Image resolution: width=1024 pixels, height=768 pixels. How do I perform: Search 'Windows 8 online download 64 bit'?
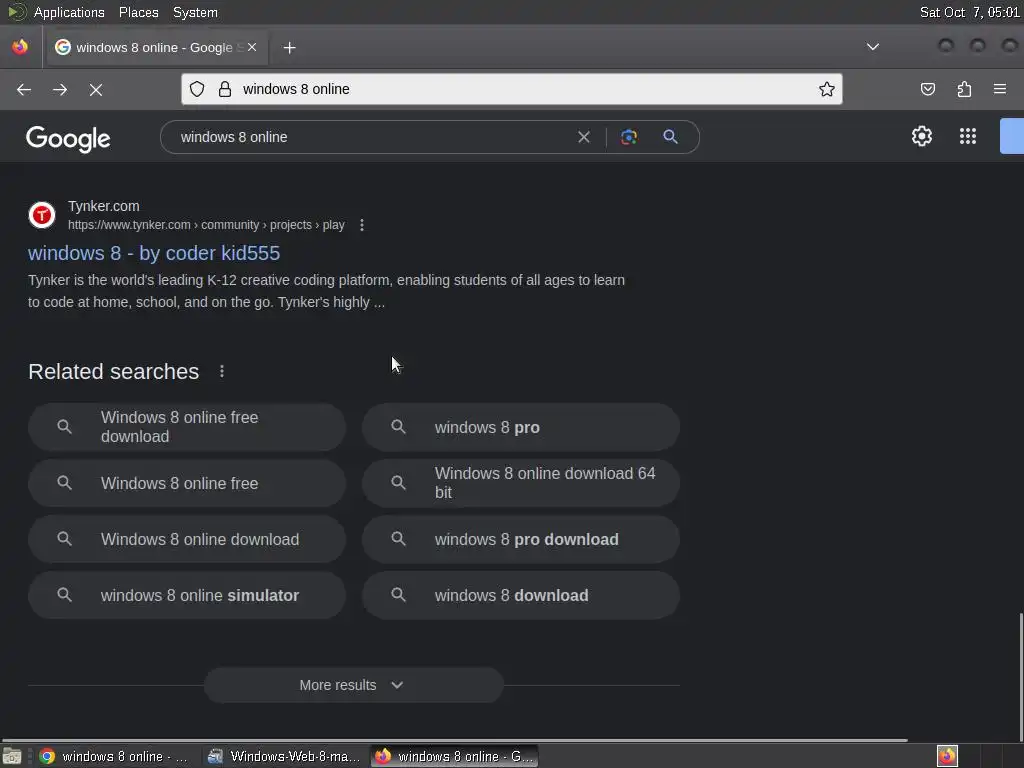tap(521, 483)
